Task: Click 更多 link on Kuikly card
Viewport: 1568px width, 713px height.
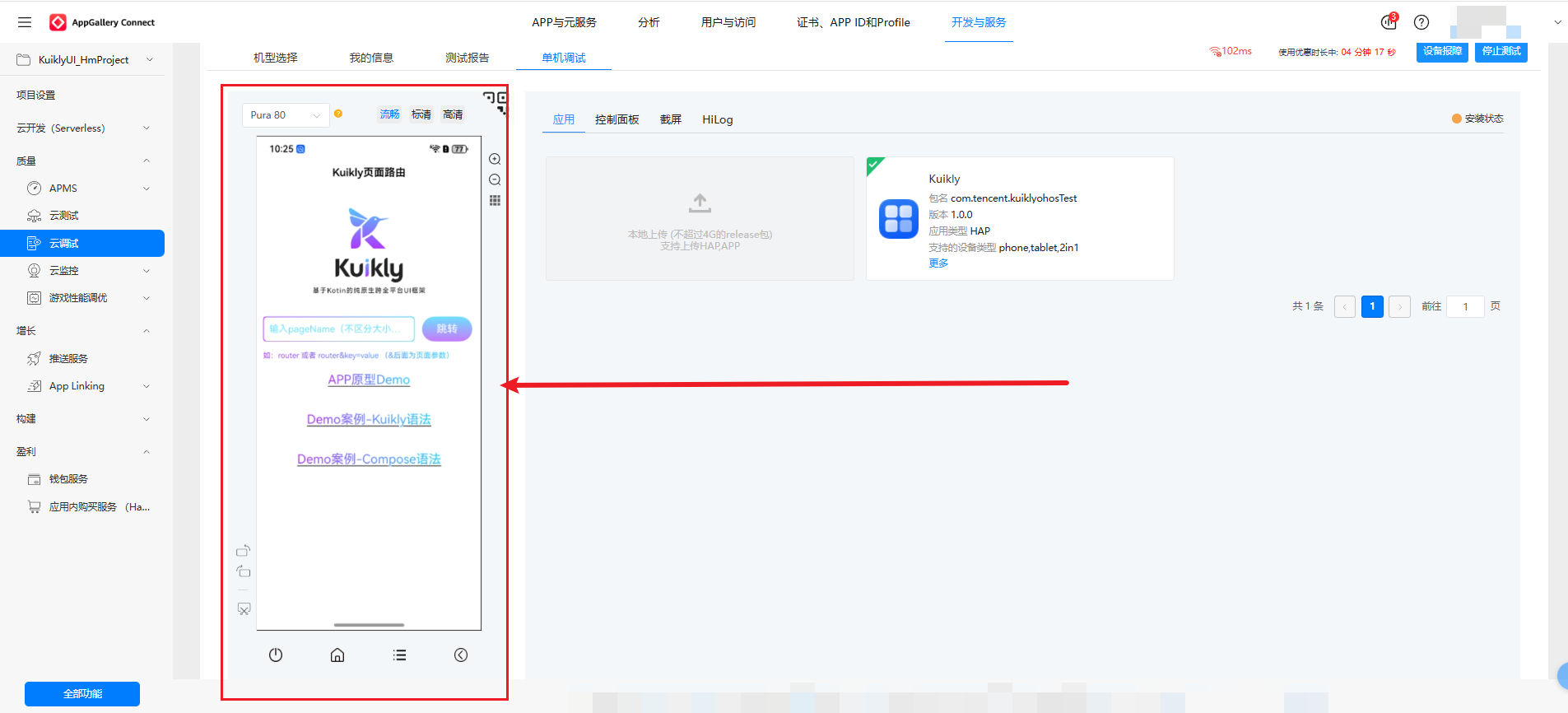Action: [x=938, y=263]
